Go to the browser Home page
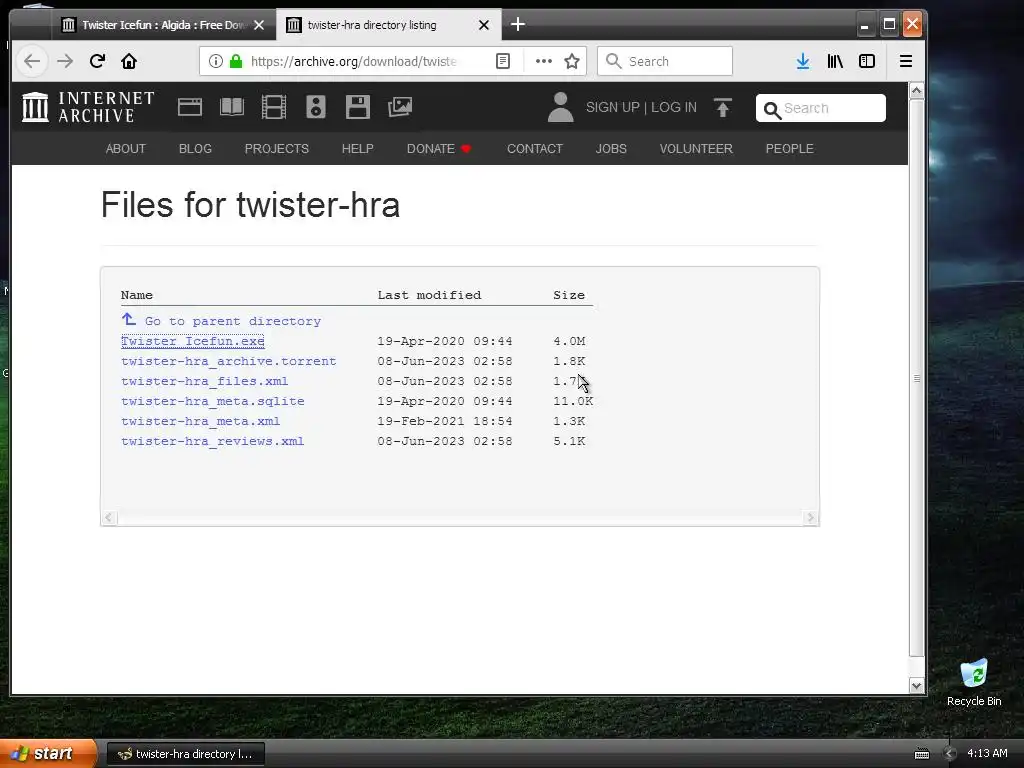This screenshot has height=768, width=1024. point(129,61)
